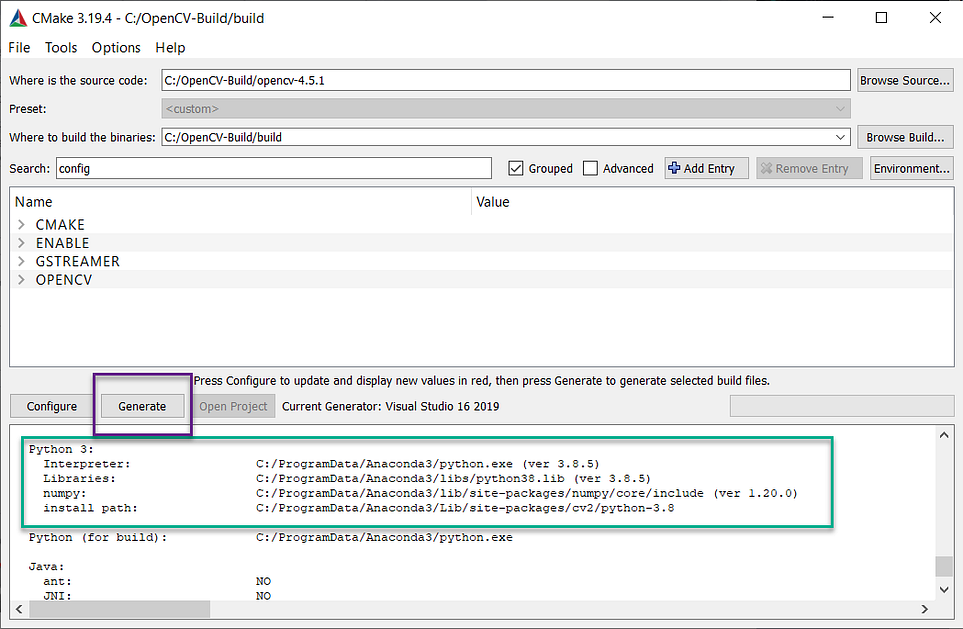Click the output log scroll right arrow
Image resolution: width=963 pixels, height=629 pixels.
[x=925, y=609]
